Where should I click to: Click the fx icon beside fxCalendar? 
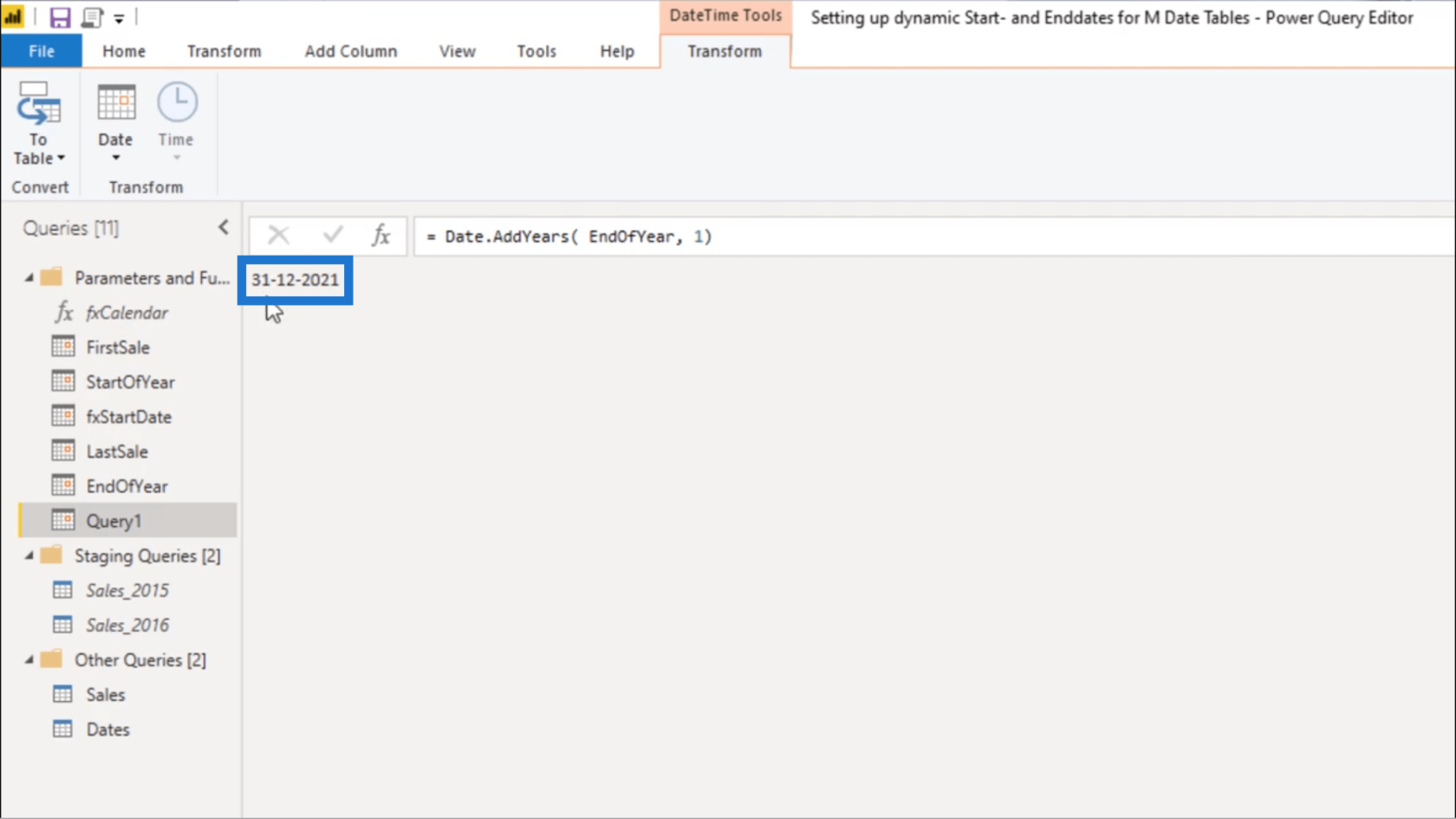click(x=64, y=312)
